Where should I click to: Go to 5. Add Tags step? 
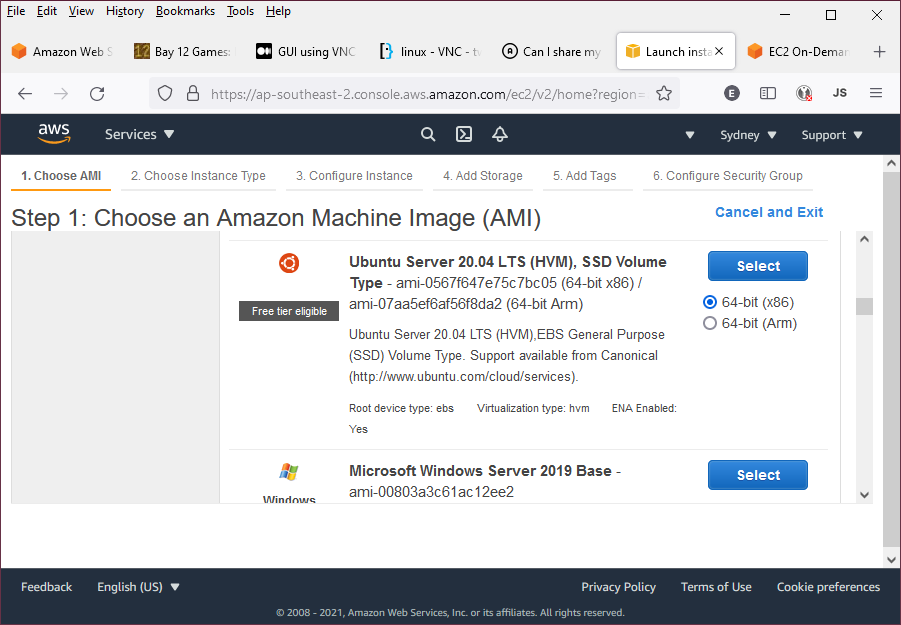click(585, 176)
